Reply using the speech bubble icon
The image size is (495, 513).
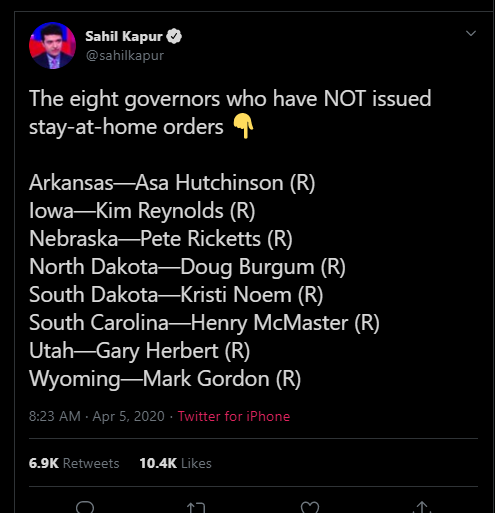tap(85, 507)
